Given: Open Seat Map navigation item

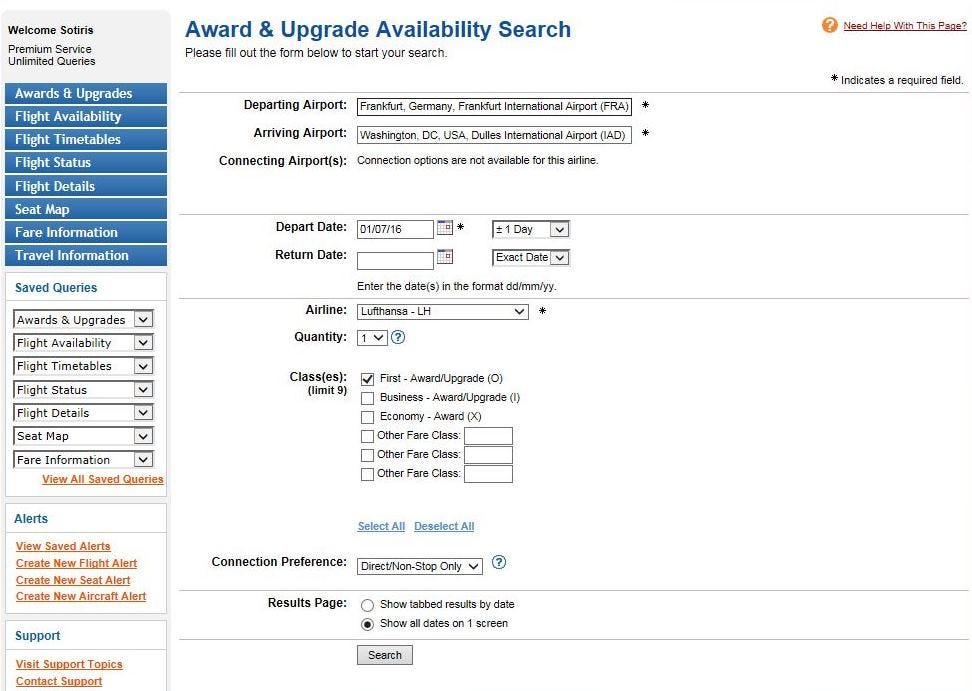Looking at the screenshot, I should [x=86, y=209].
